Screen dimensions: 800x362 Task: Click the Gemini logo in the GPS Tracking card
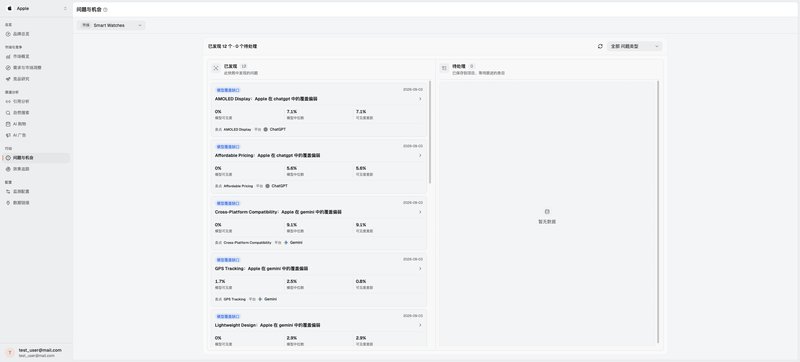[x=260, y=299]
